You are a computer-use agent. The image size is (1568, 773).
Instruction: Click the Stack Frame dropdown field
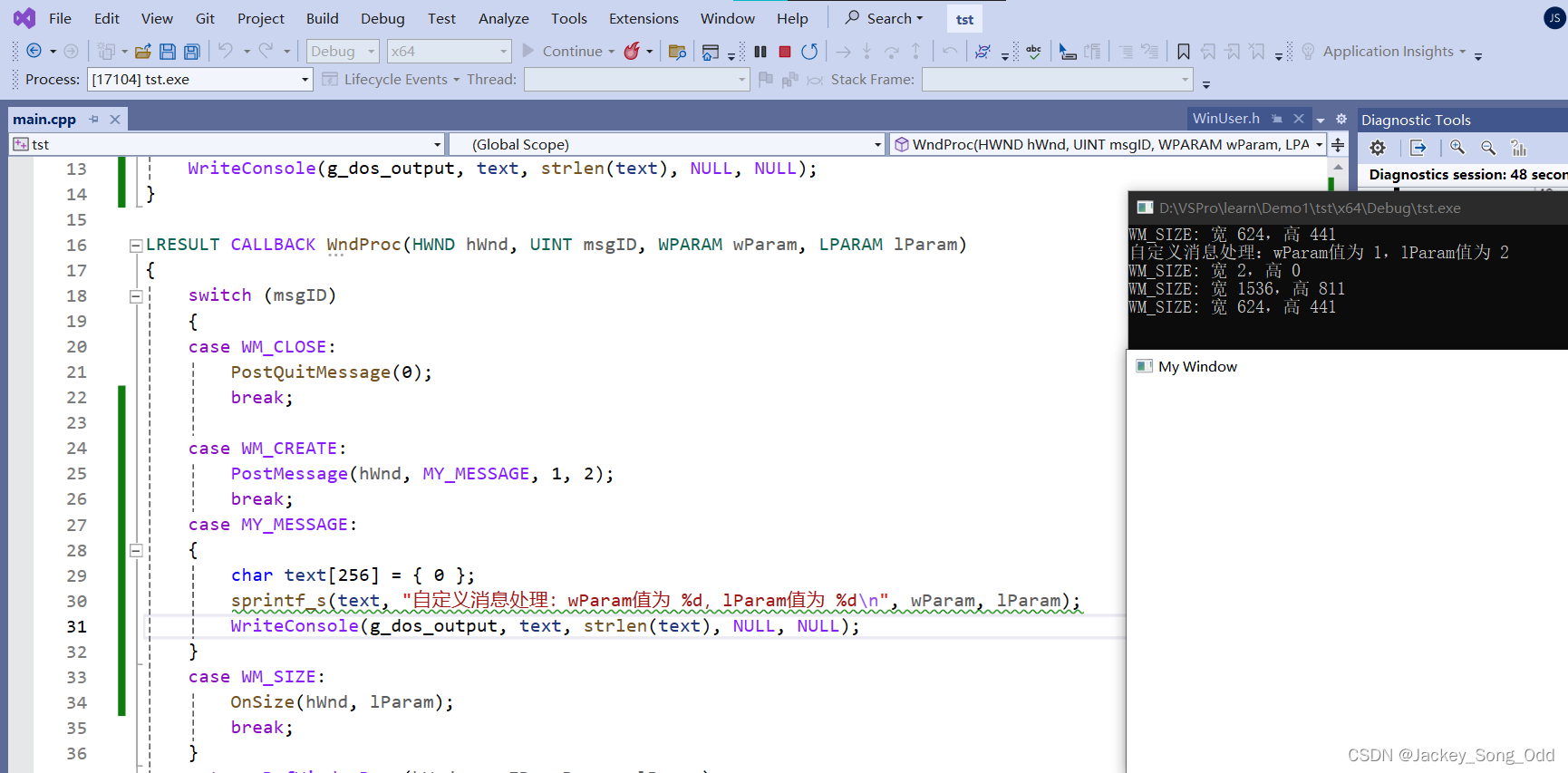point(1058,80)
